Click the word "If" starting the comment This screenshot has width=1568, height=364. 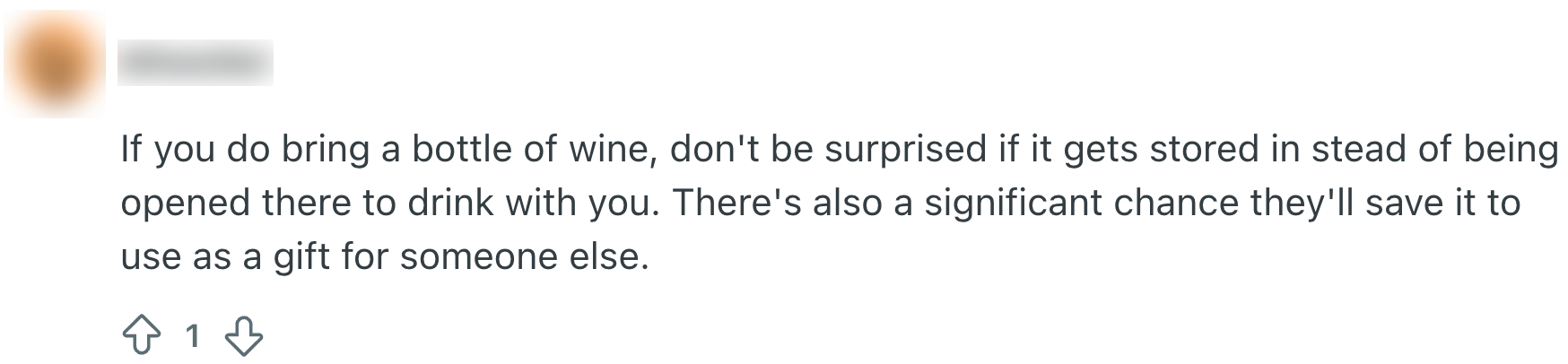point(131,149)
